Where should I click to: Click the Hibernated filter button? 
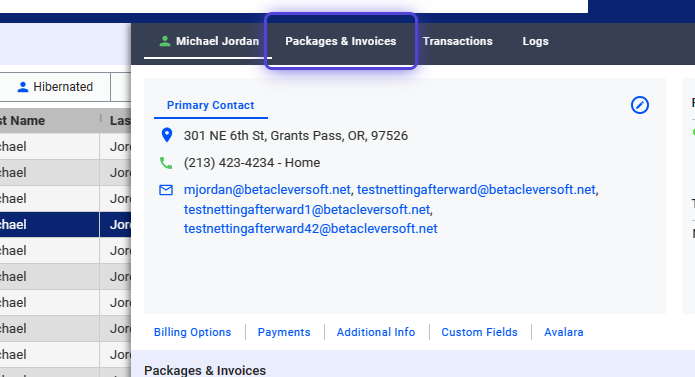pos(55,87)
